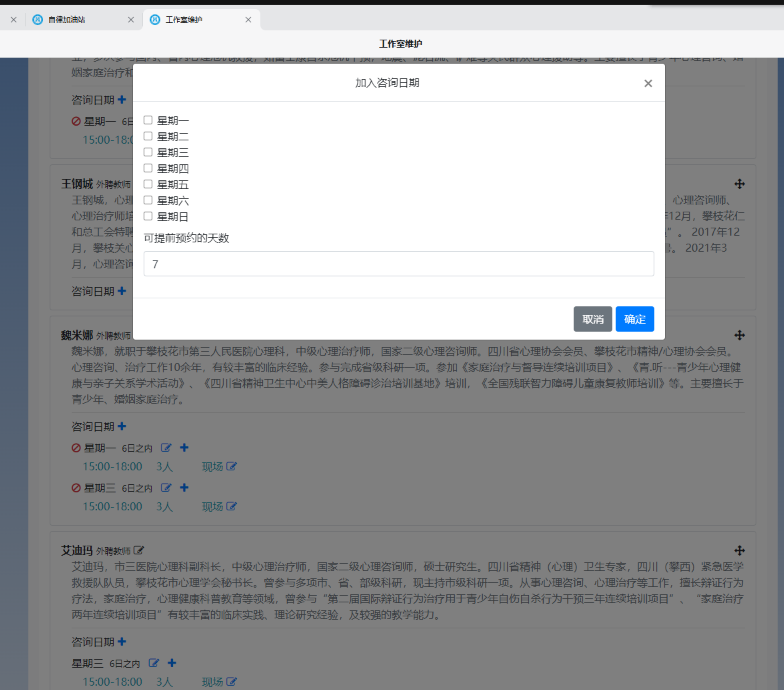Check the 星期二 checkbox
Screen dimensions: 784x690
pyautogui.click(x=148, y=136)
